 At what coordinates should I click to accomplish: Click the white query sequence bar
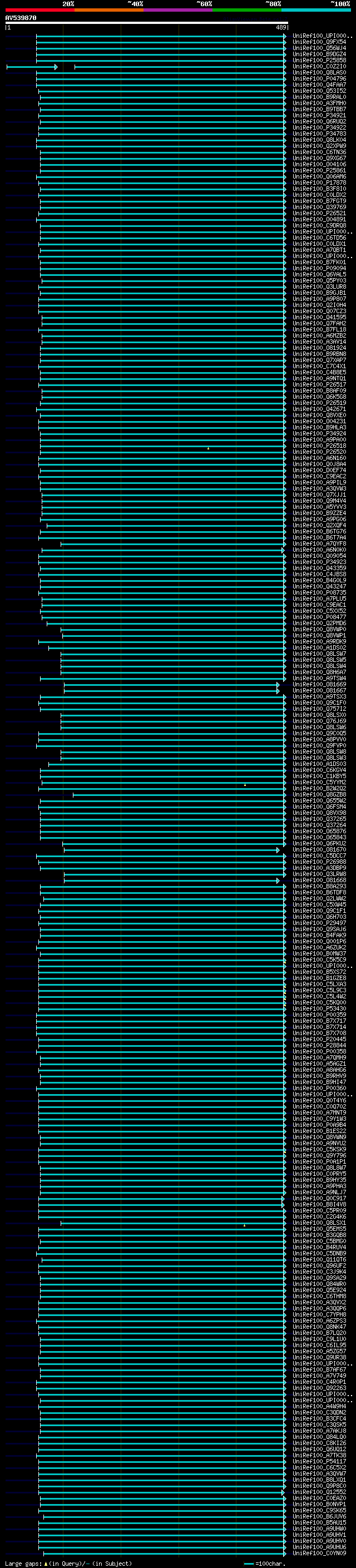(x=147, y=23)
